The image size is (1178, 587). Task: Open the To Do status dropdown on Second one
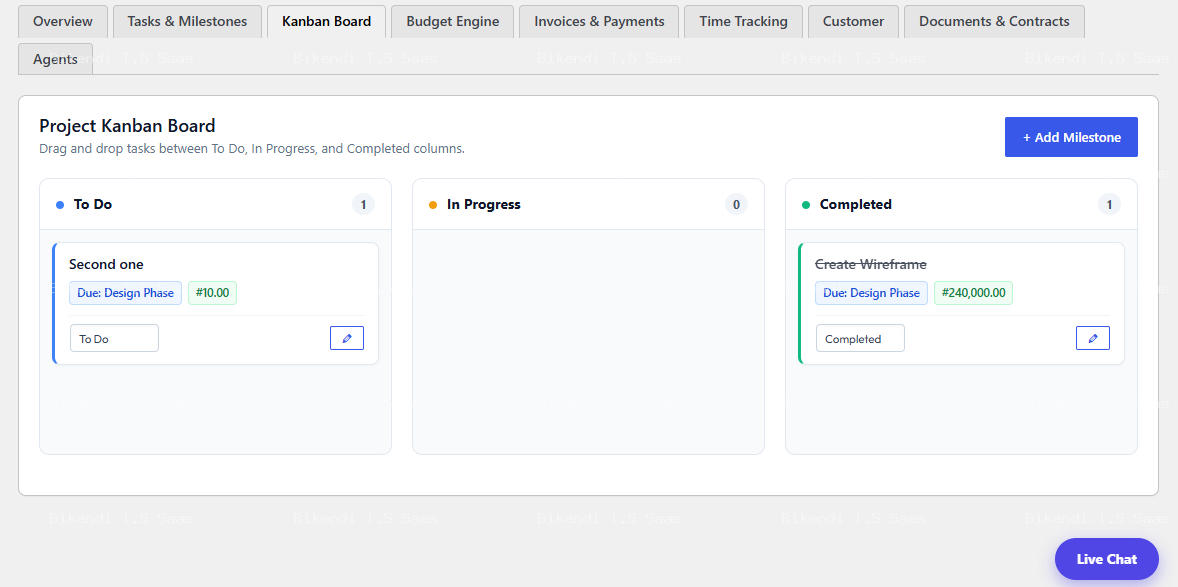(114, 338)
